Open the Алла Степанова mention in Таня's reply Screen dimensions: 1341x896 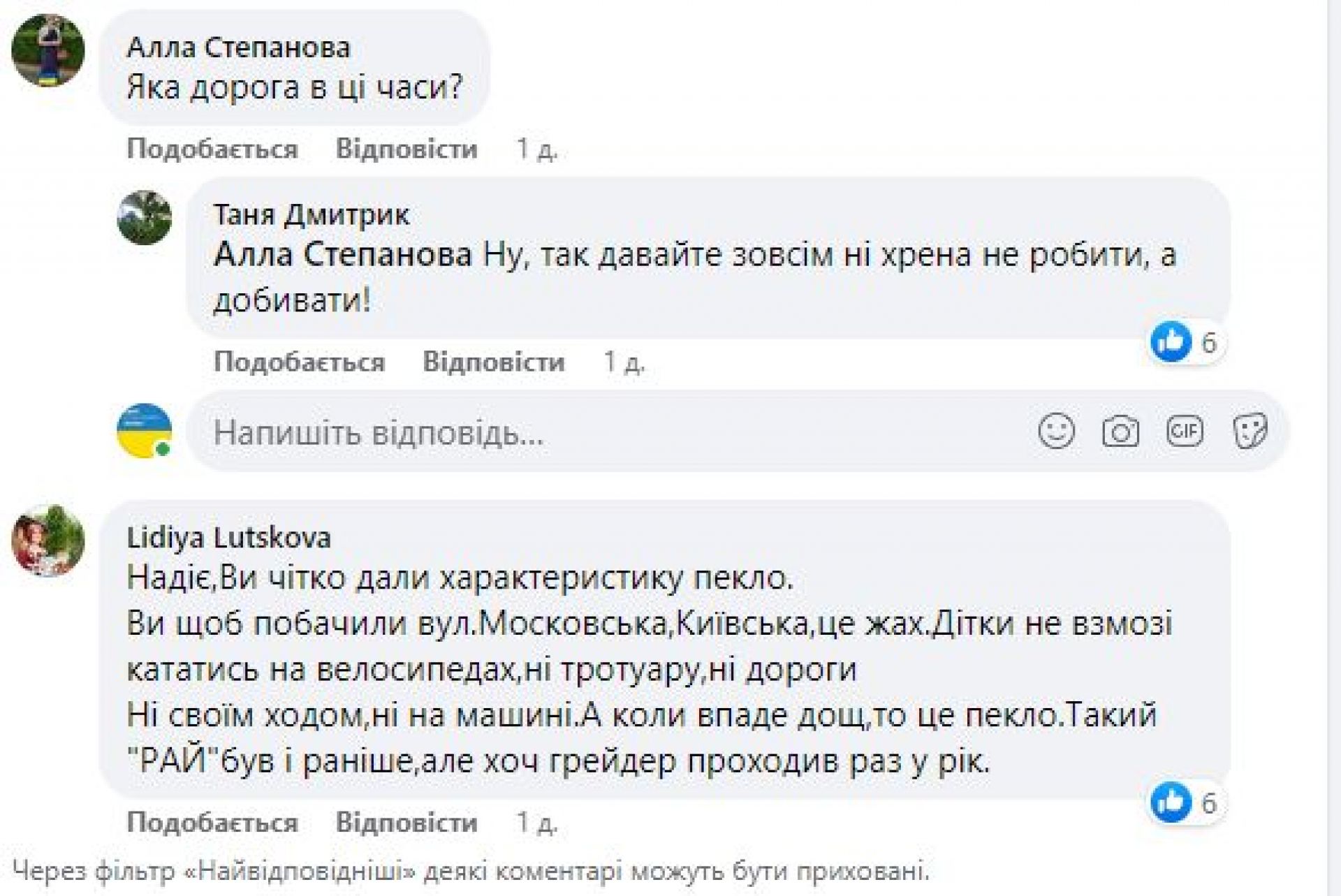point(342,256)
